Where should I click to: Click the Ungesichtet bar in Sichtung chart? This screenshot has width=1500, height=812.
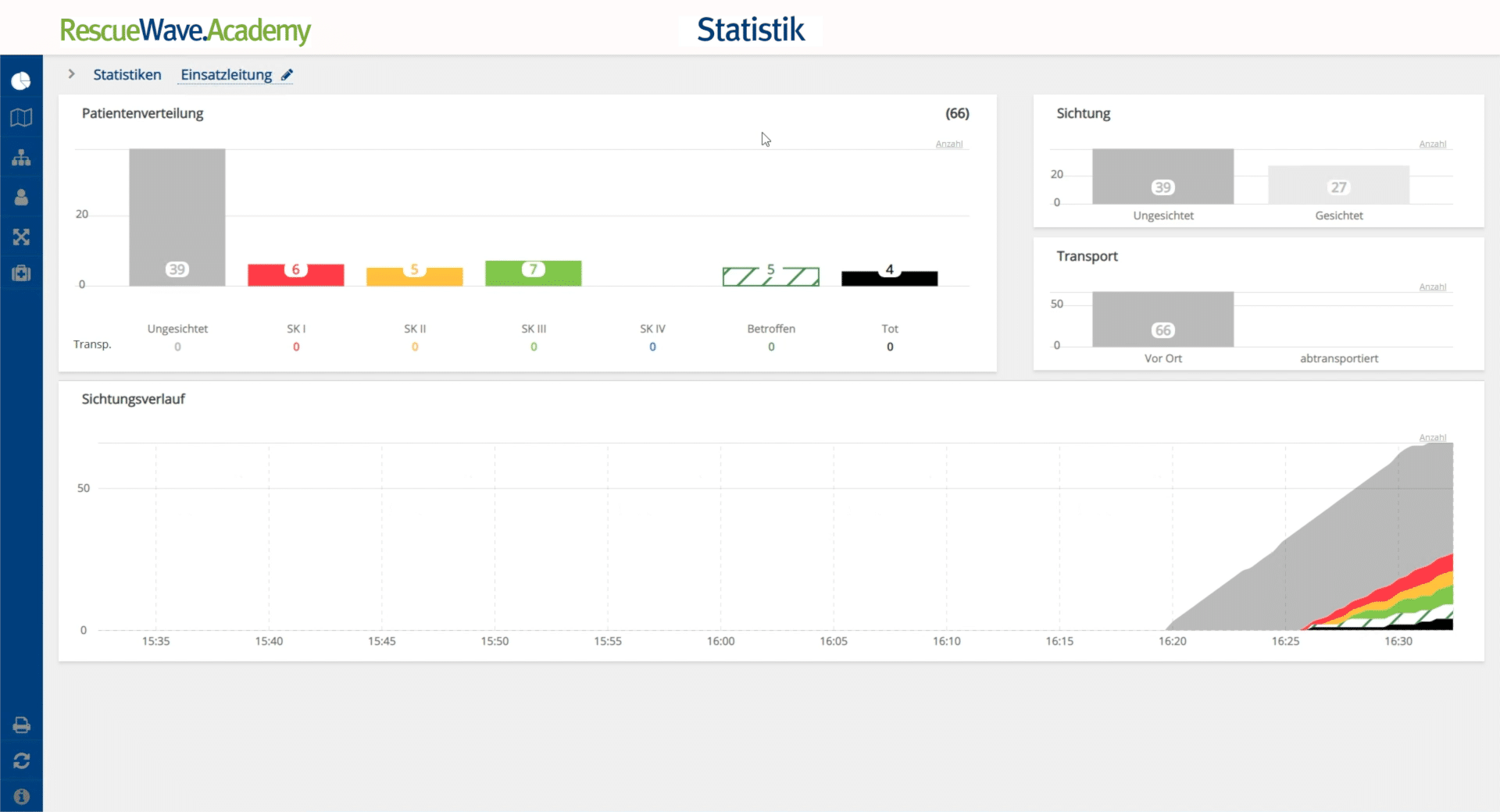point(1163,176)
